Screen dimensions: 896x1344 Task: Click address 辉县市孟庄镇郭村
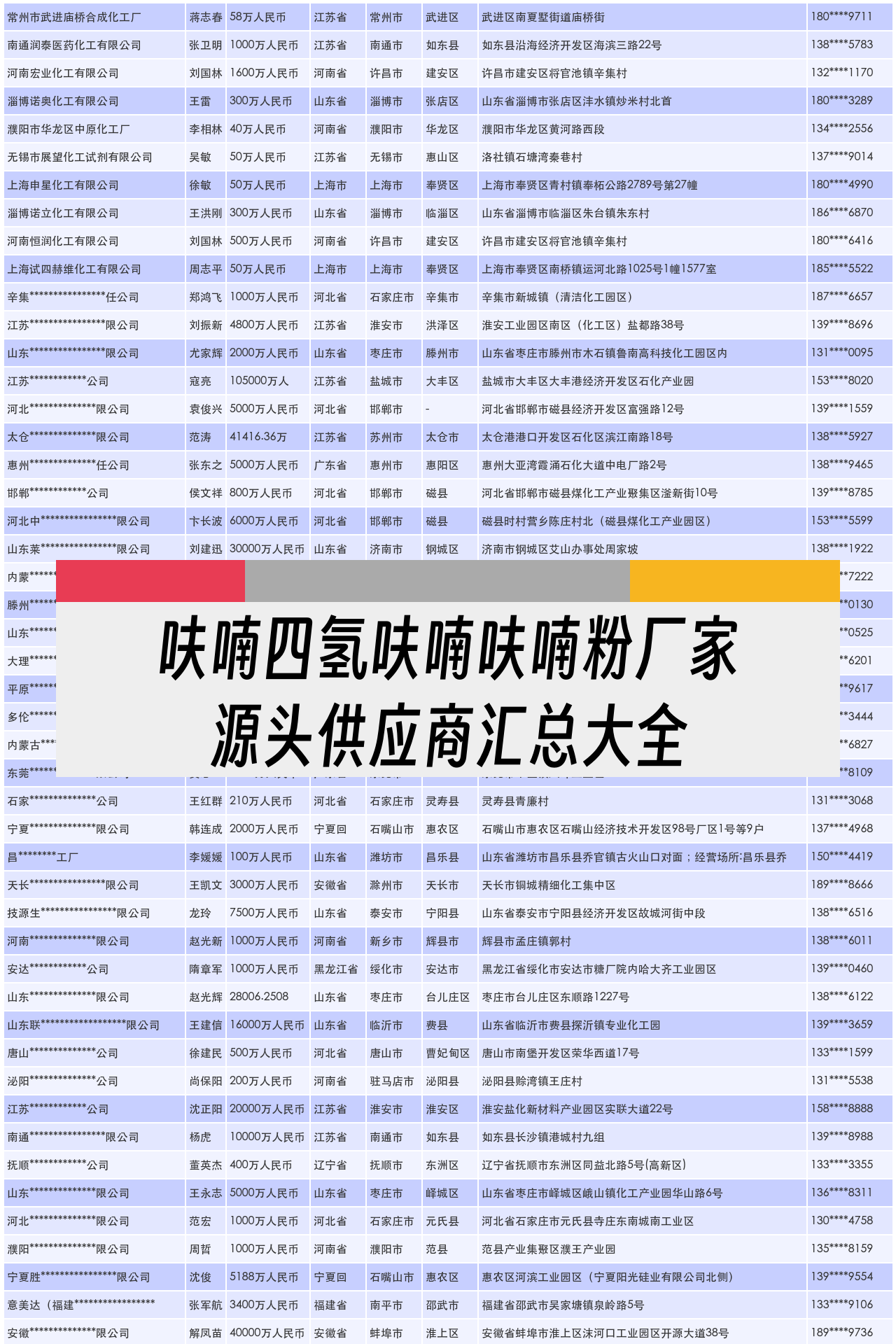click(526, 941)
